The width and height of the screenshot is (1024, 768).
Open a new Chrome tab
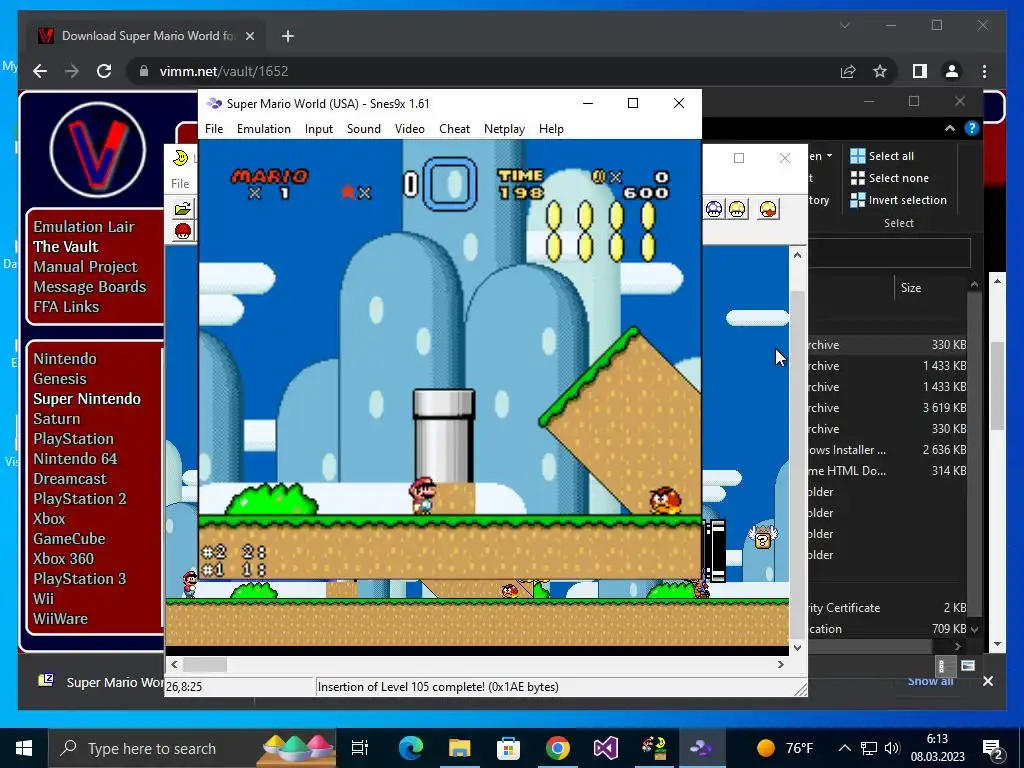pos(287,36)
